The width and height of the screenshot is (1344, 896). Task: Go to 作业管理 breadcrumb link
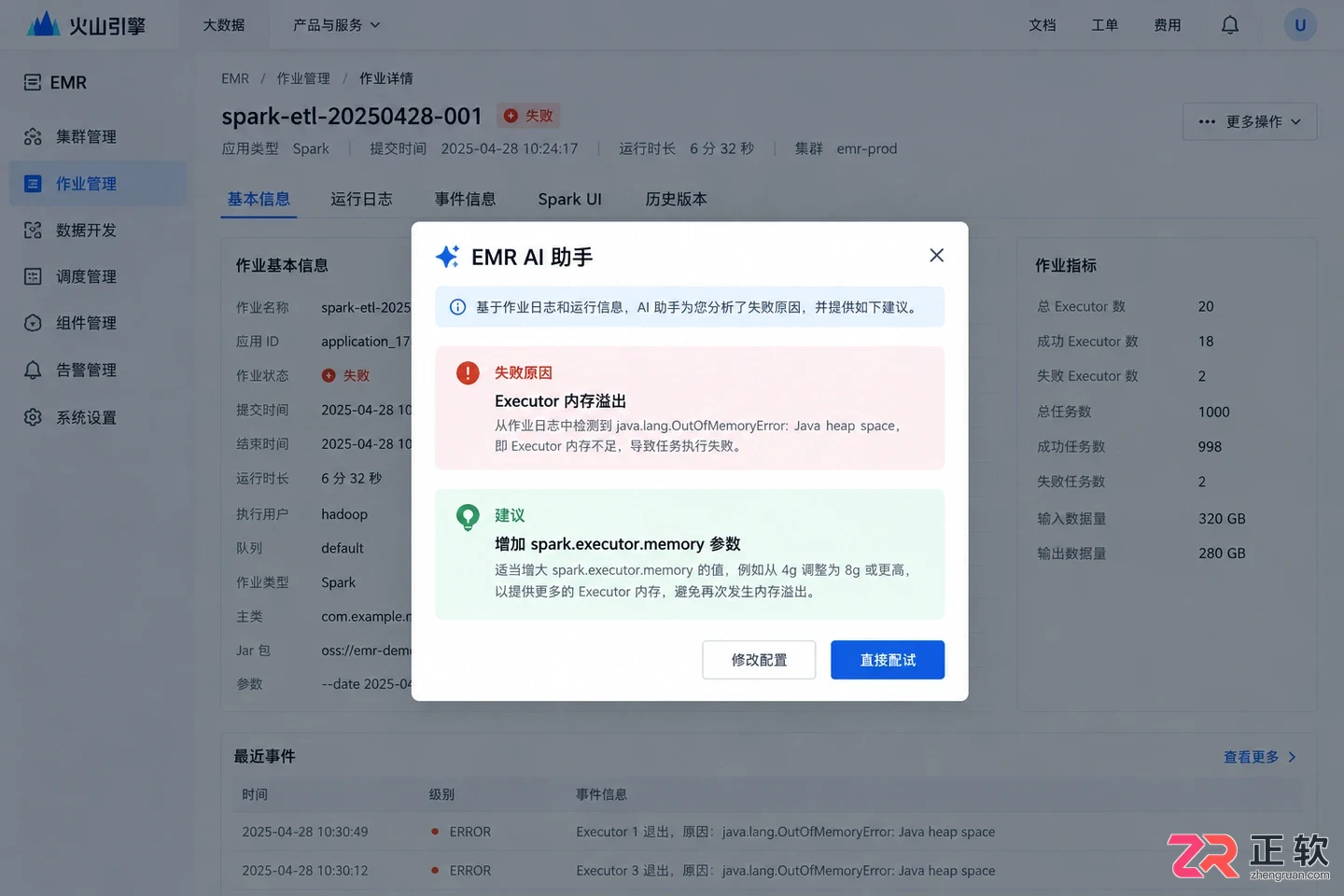pos(303,78)
